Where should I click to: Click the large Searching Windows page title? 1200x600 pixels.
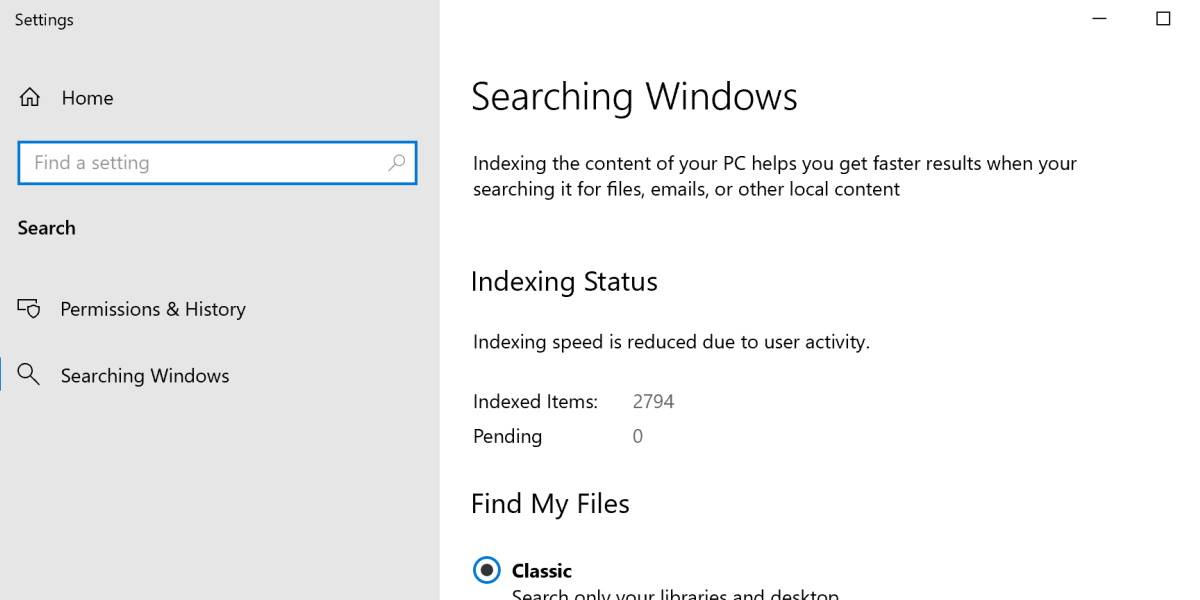pyautogui.click(x=634, y=97)
